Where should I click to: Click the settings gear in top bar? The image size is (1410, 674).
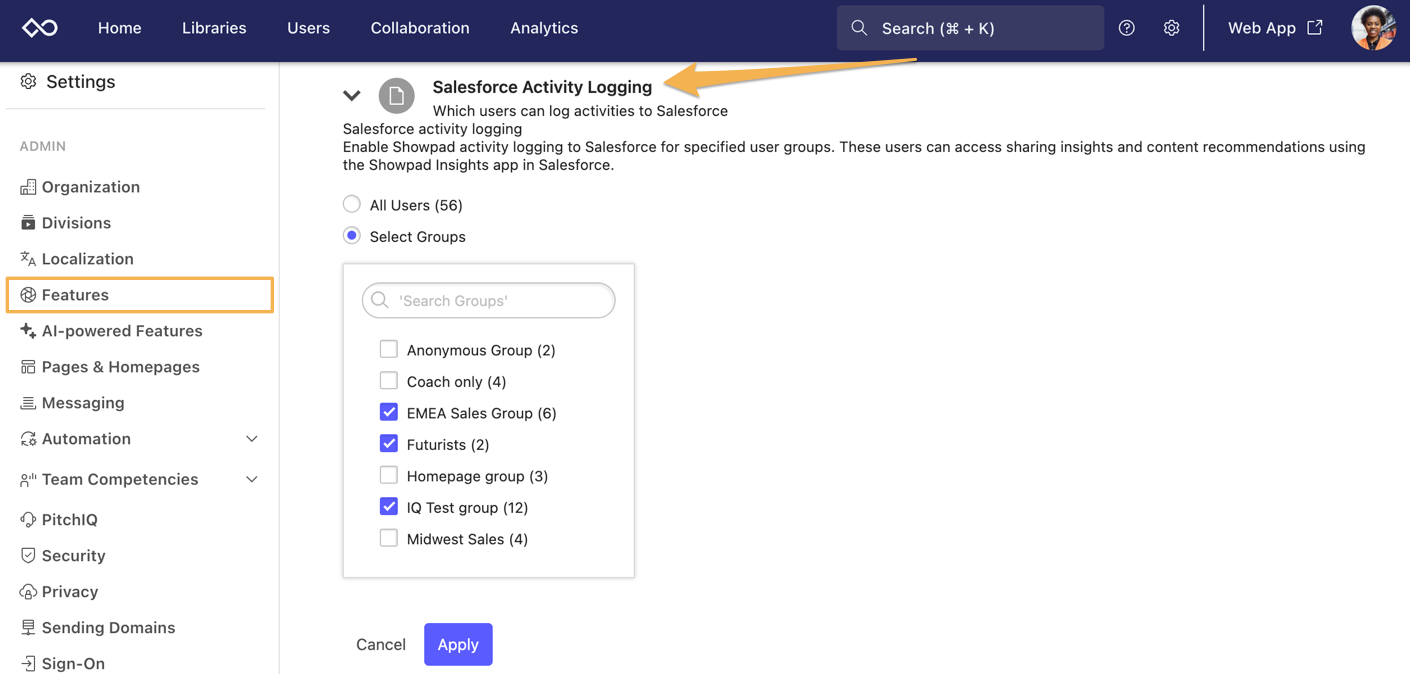(1171, 28)
